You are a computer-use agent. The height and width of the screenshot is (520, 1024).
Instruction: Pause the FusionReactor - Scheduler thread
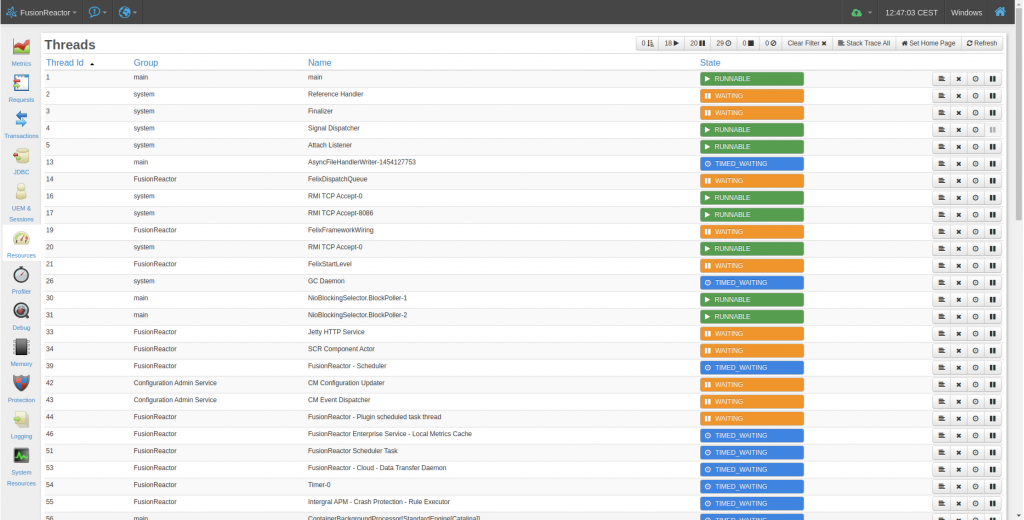[993, 368]
